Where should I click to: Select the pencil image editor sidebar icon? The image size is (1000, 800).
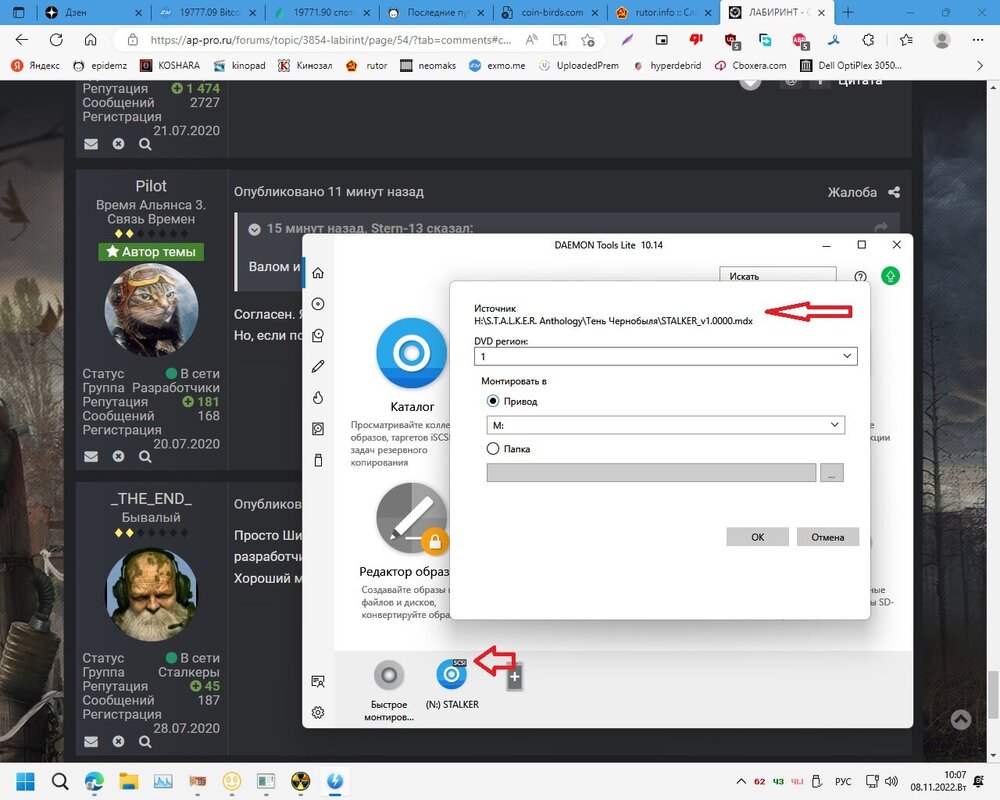coord(318,366)
